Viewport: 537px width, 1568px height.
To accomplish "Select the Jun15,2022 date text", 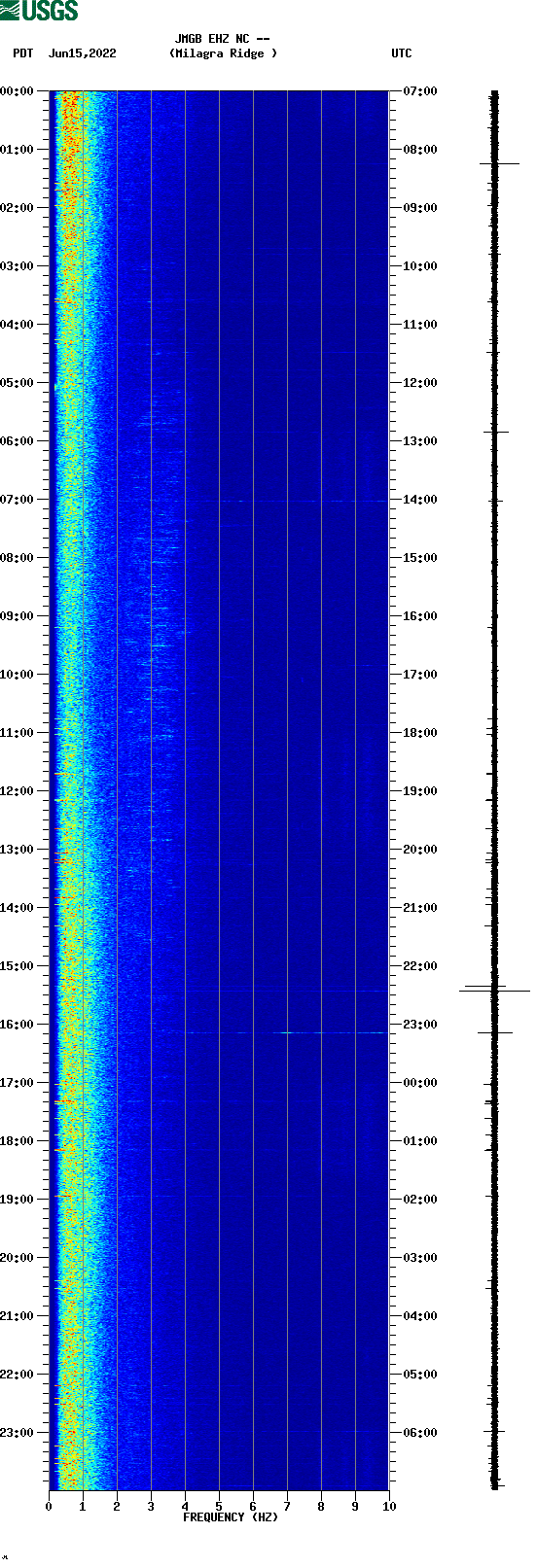I will pos(83,53).
